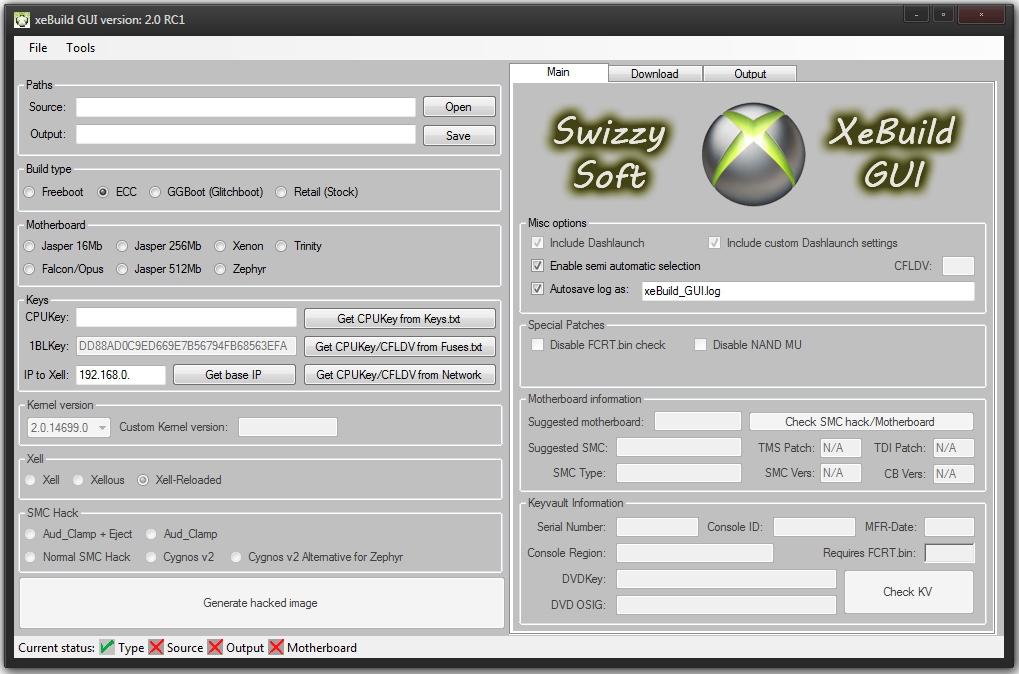Uncheck Enable semi automatic selection
Viewport: 1019px width, 674px height.
538,266
